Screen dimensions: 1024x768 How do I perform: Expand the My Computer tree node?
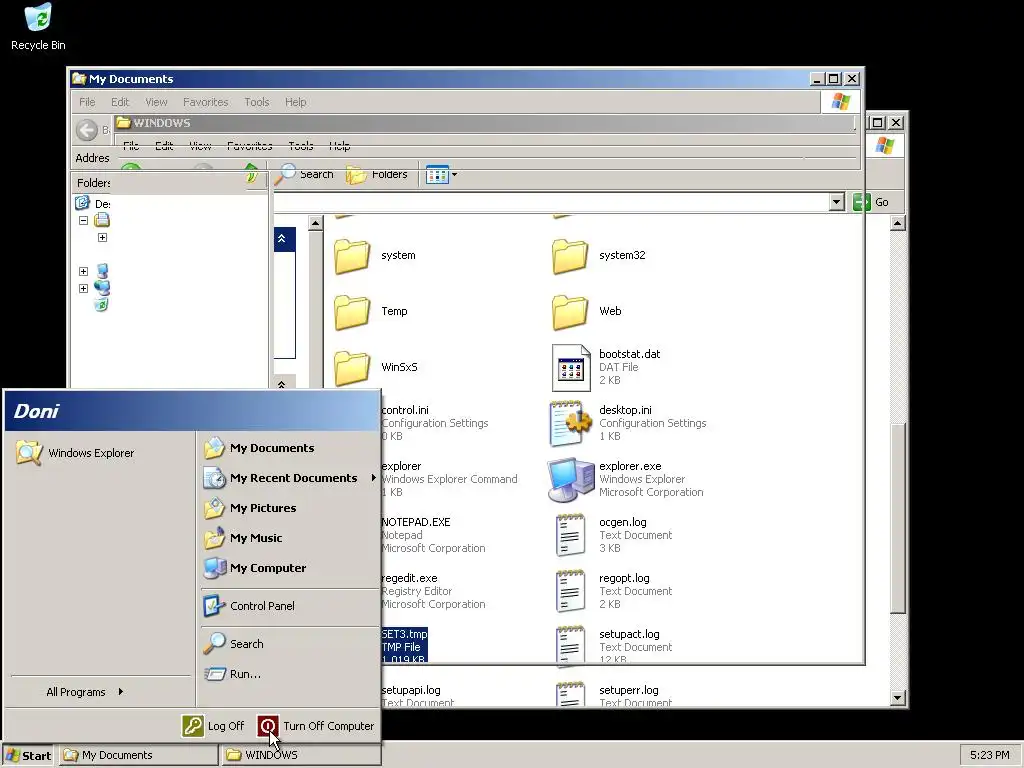[84, 271]
